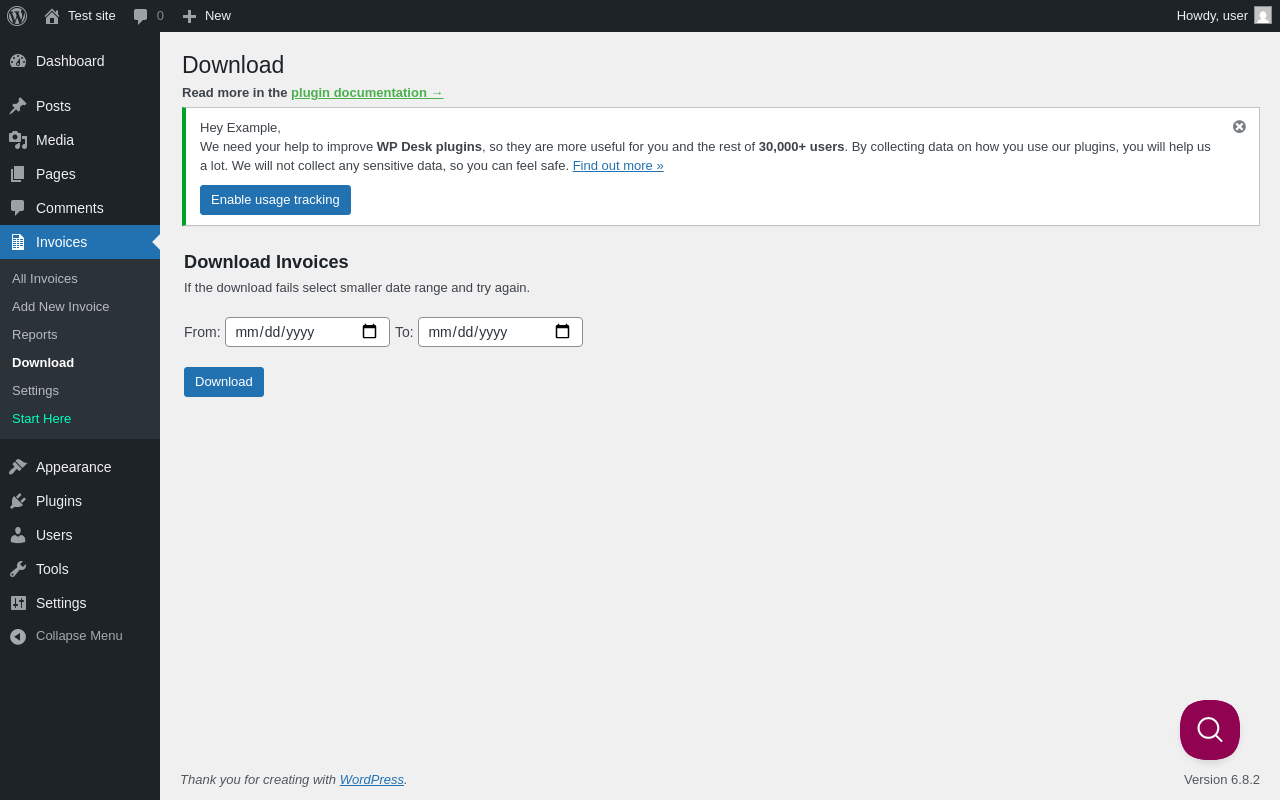Open the Dashboard menu icon
The image size is (1280, 800).
18,61
